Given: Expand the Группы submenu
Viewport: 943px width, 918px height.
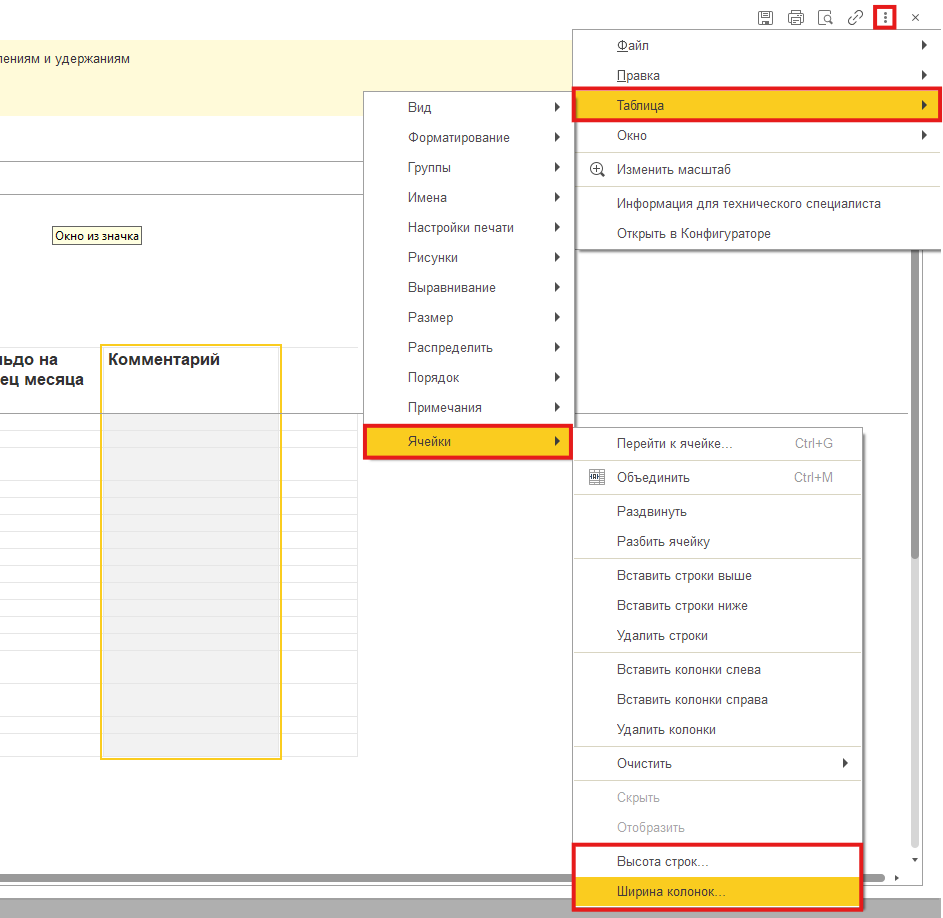Looking at the screenshot, I should coord(469,167).
